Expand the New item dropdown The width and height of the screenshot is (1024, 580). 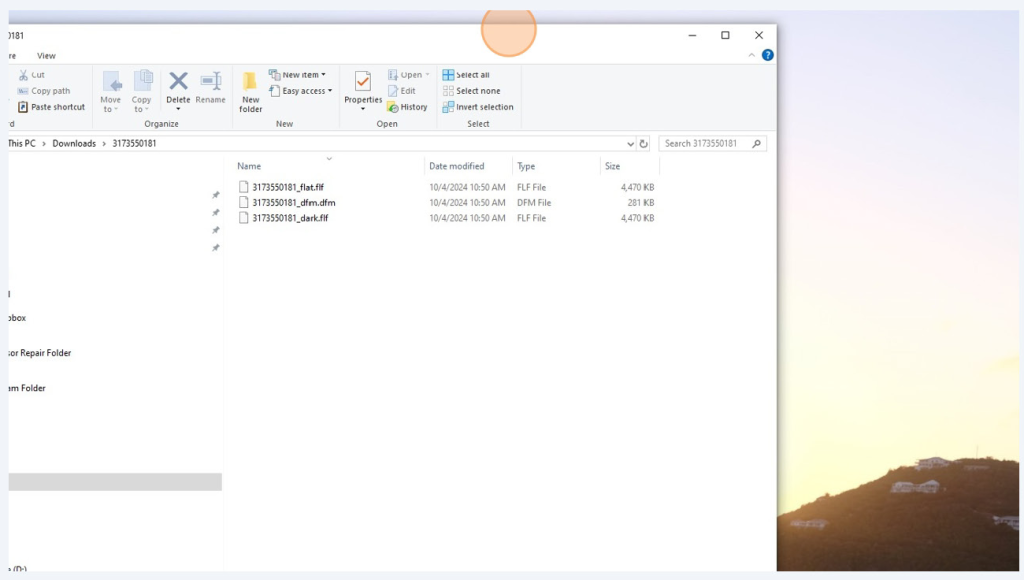[299, 75]
